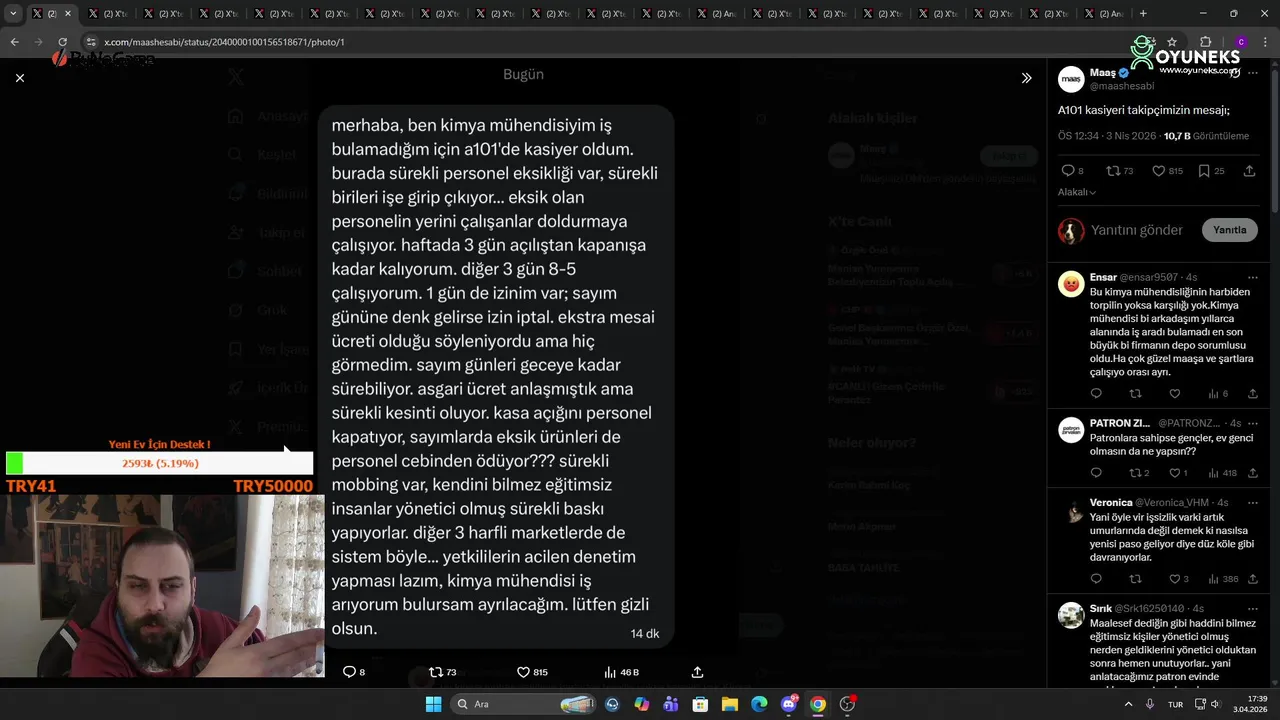Image resolution: width=1280 pixels, height=720 pixels.
Task: Open Veronica's profile name link
Action: 1111,502
